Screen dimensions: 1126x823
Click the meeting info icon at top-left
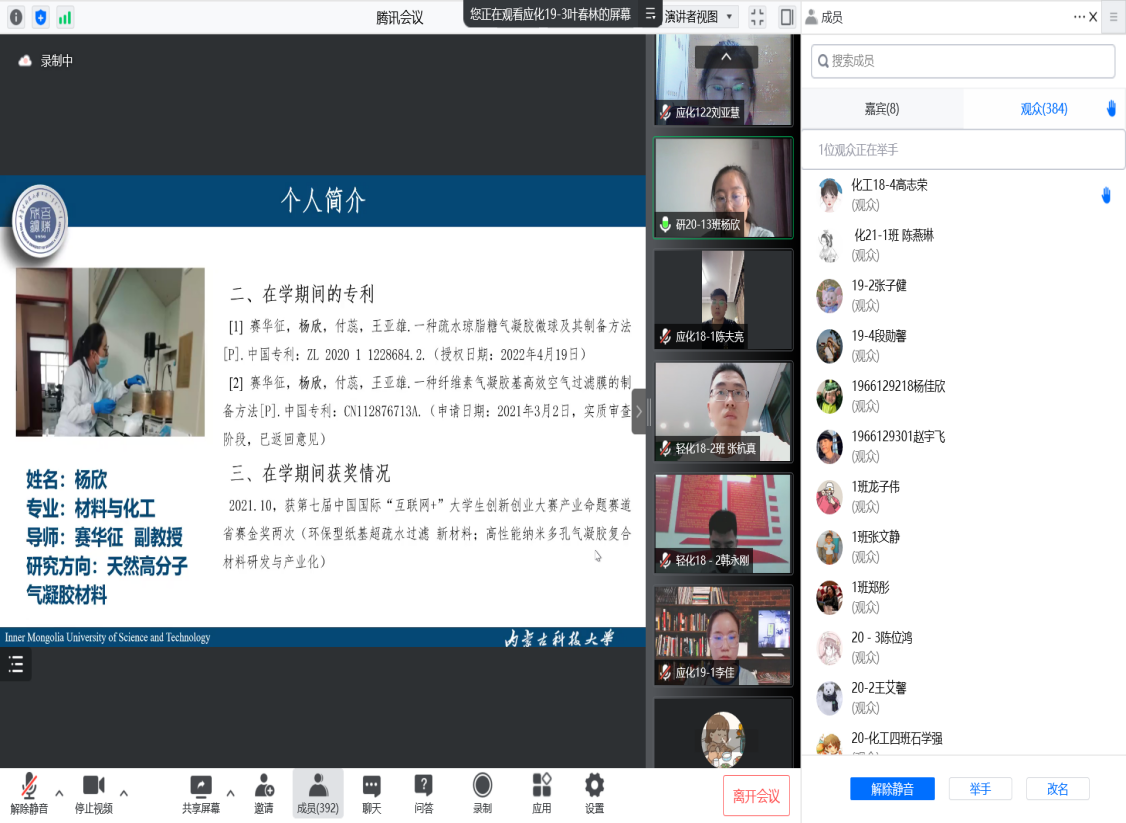16,17
